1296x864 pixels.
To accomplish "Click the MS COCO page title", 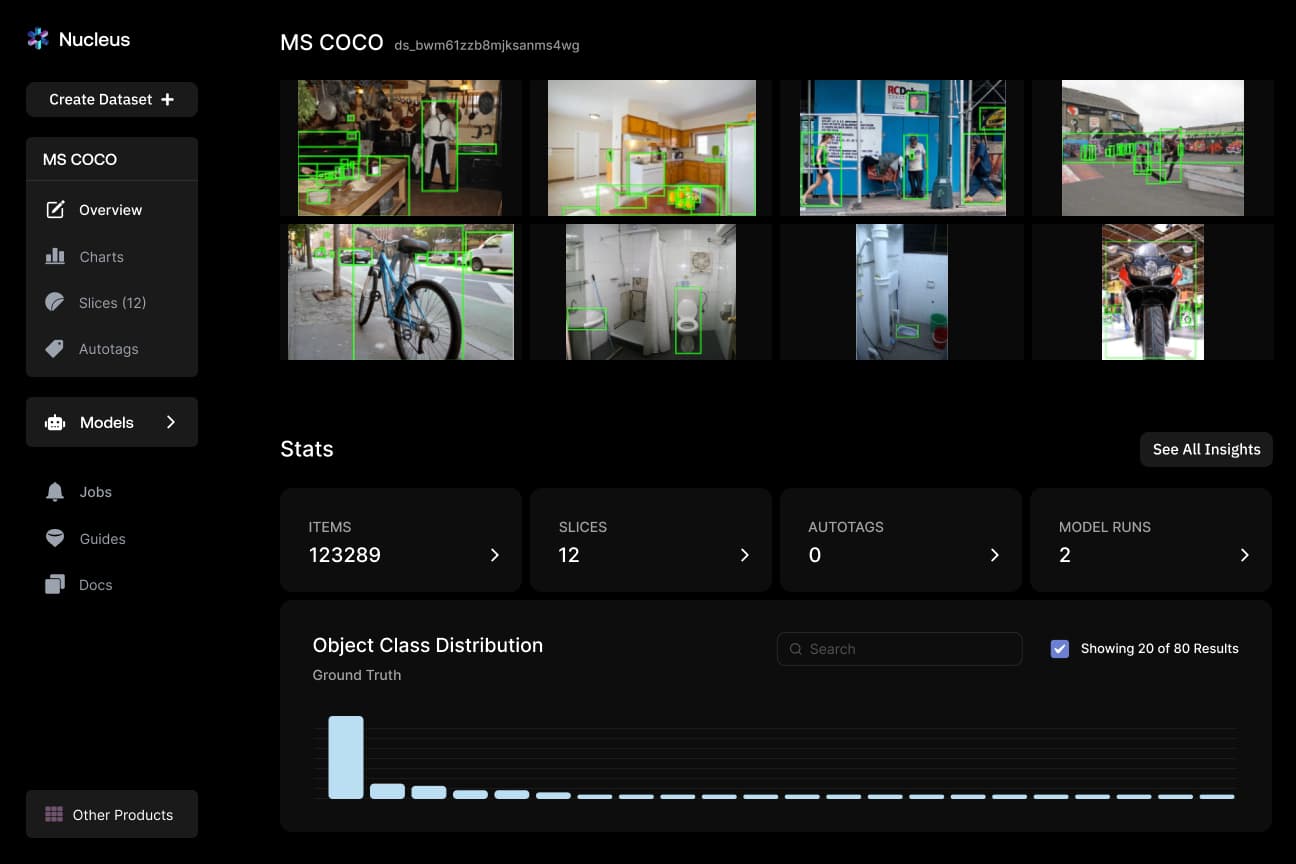I will coord(332,43).
